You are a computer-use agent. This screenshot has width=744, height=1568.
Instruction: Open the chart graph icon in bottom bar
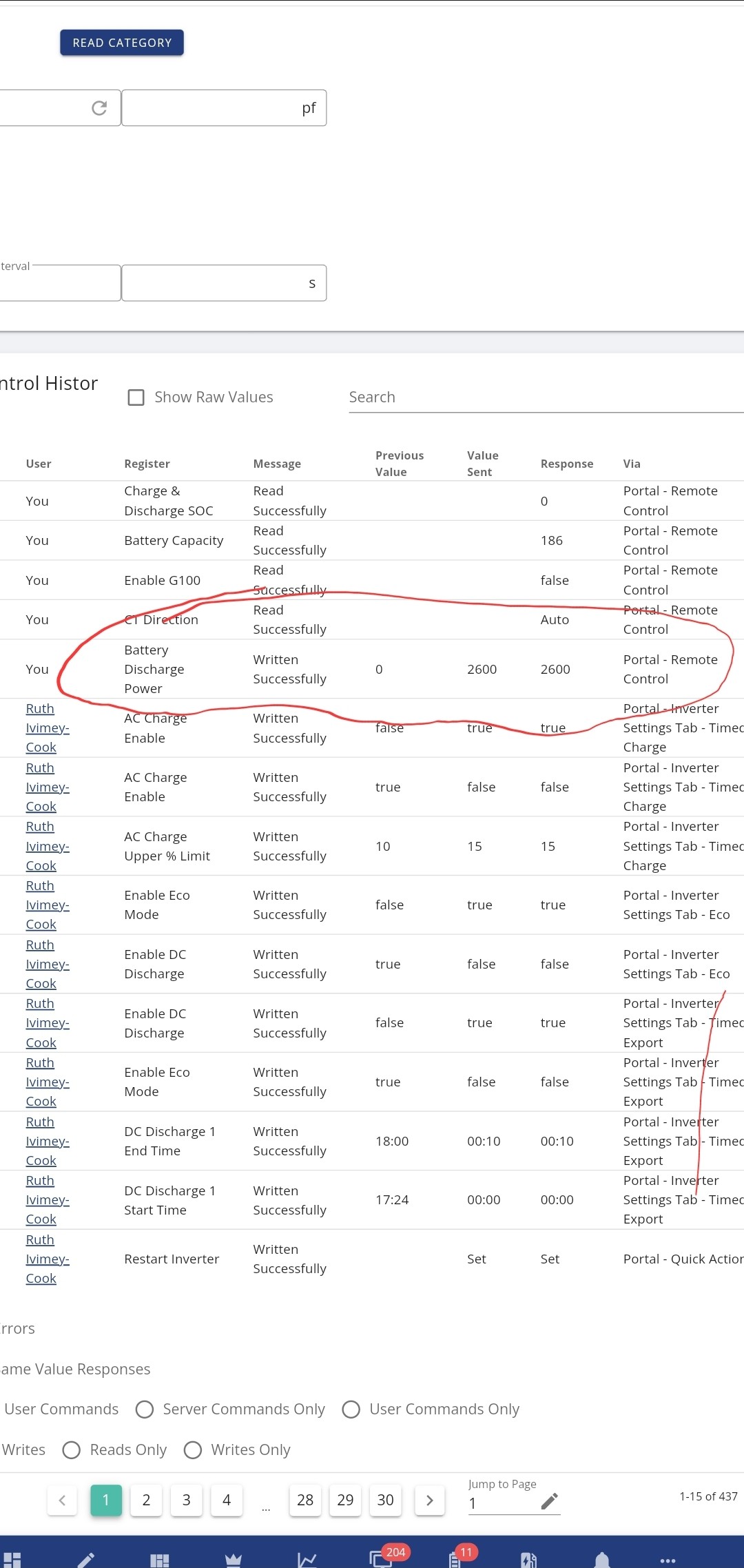point(307,1559)
